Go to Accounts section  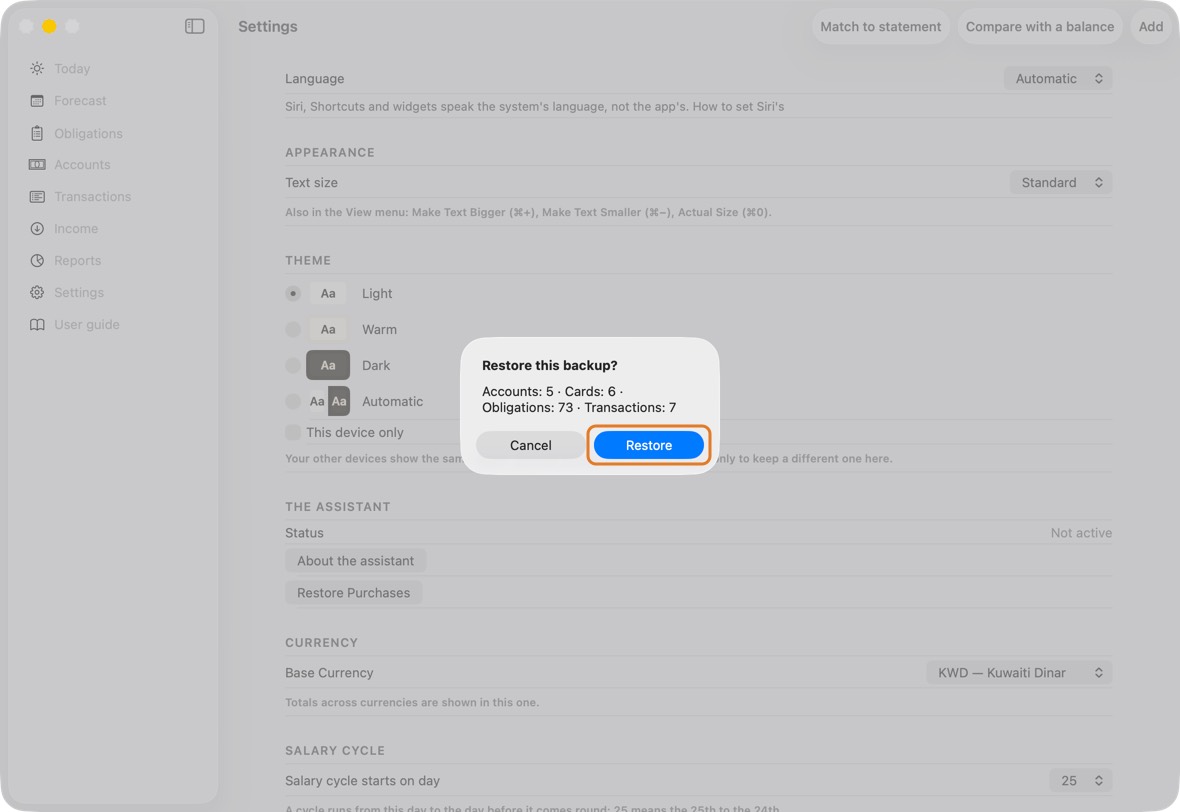click(x=82, y=165)
